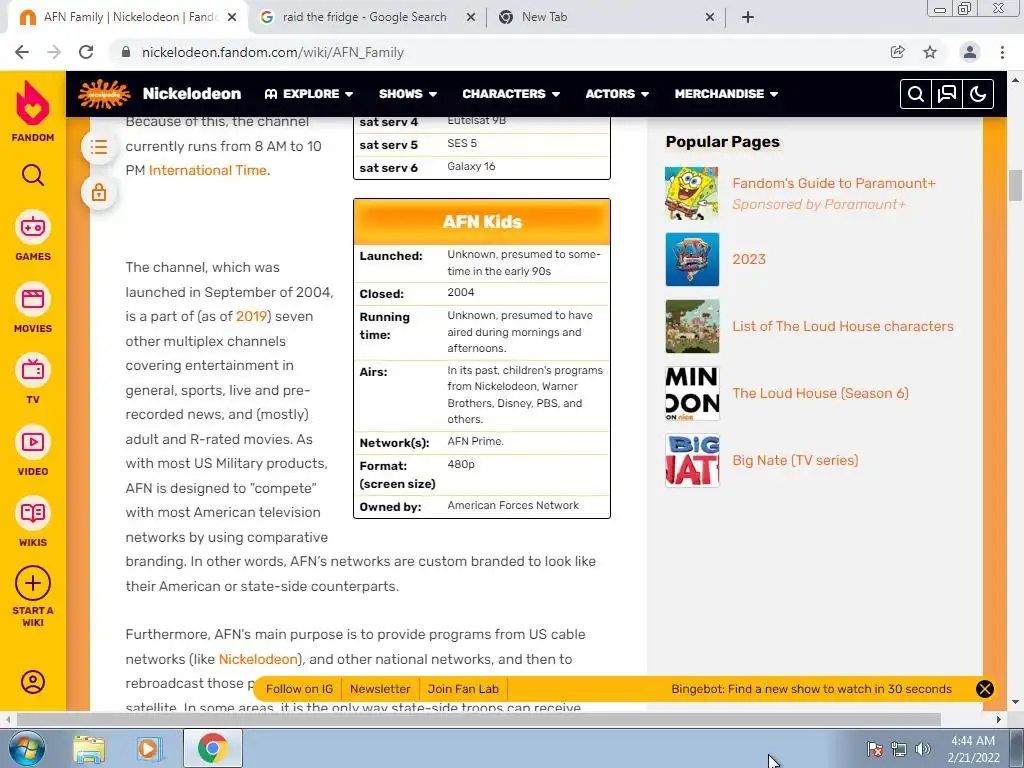Click Bingebot find a new show text
The image size is (1024, 768).
click(811, 689)
